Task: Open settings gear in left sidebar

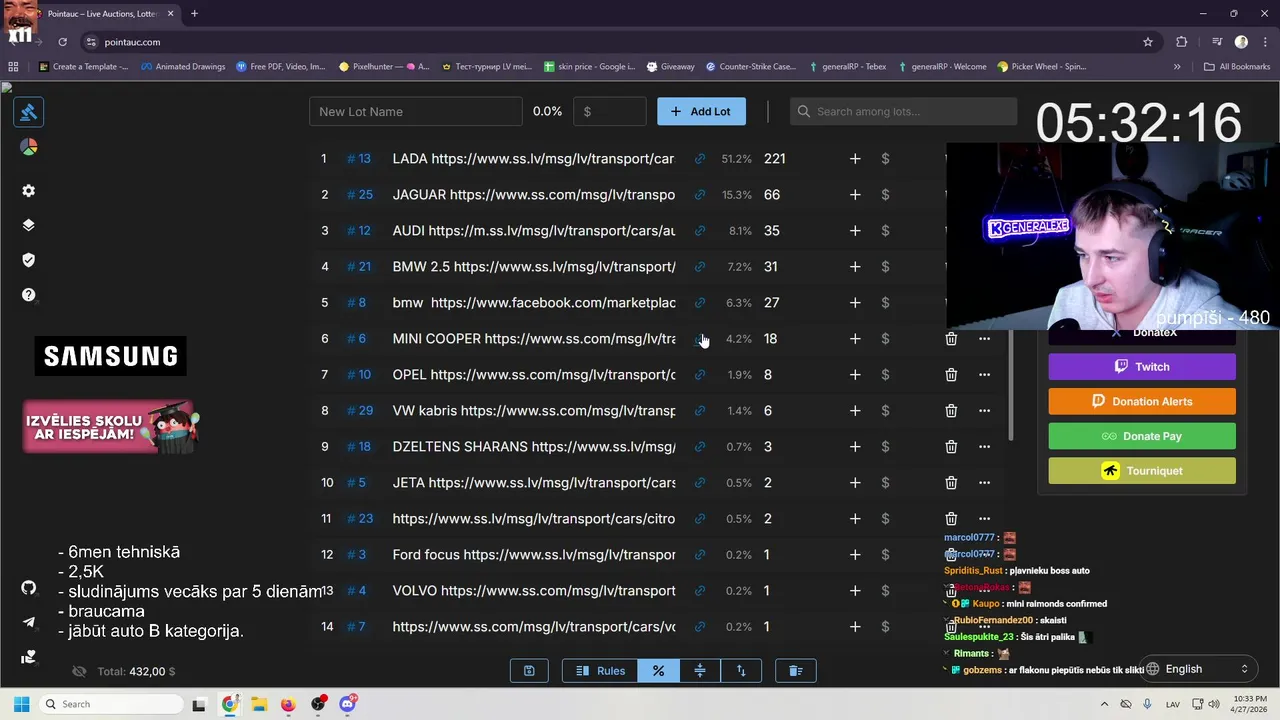Action: coord(29,191)
